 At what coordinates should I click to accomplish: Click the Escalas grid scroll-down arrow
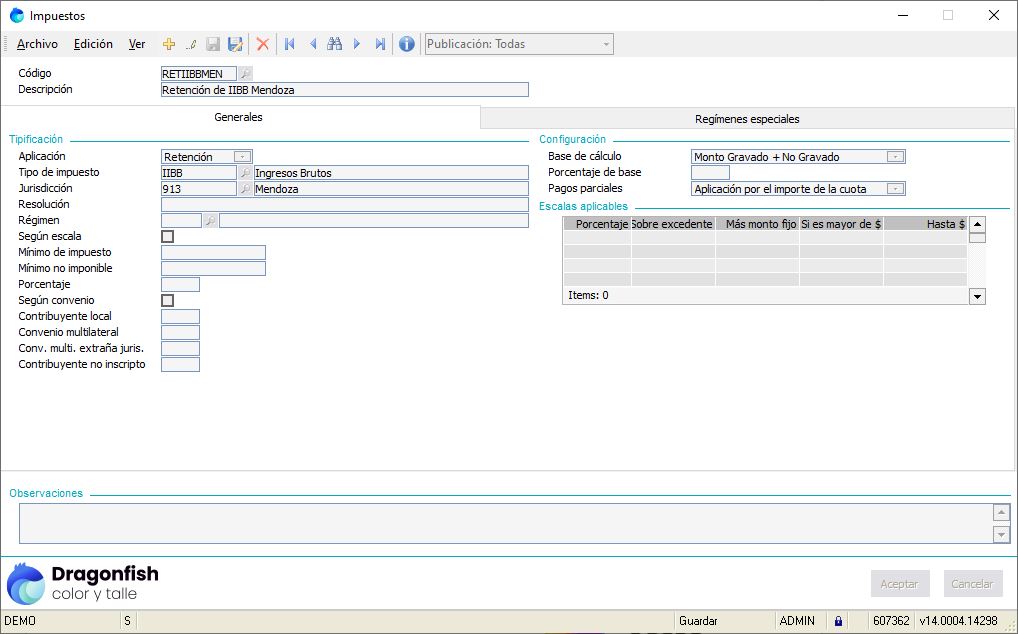tap(977, 297)
